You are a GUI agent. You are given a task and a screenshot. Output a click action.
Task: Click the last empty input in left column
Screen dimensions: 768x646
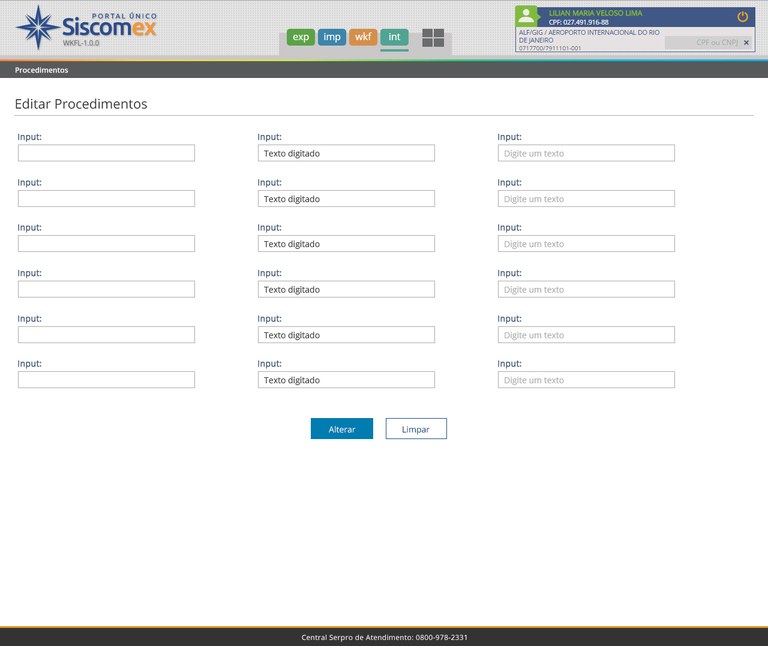pyautogui.click(x=106, y=380)
